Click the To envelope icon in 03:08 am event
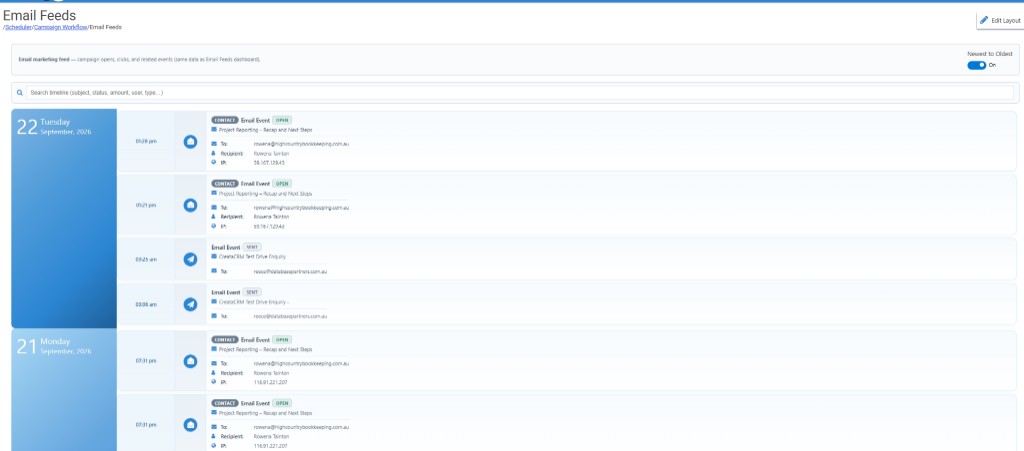The image size is (1024, 451). (214, 316)
